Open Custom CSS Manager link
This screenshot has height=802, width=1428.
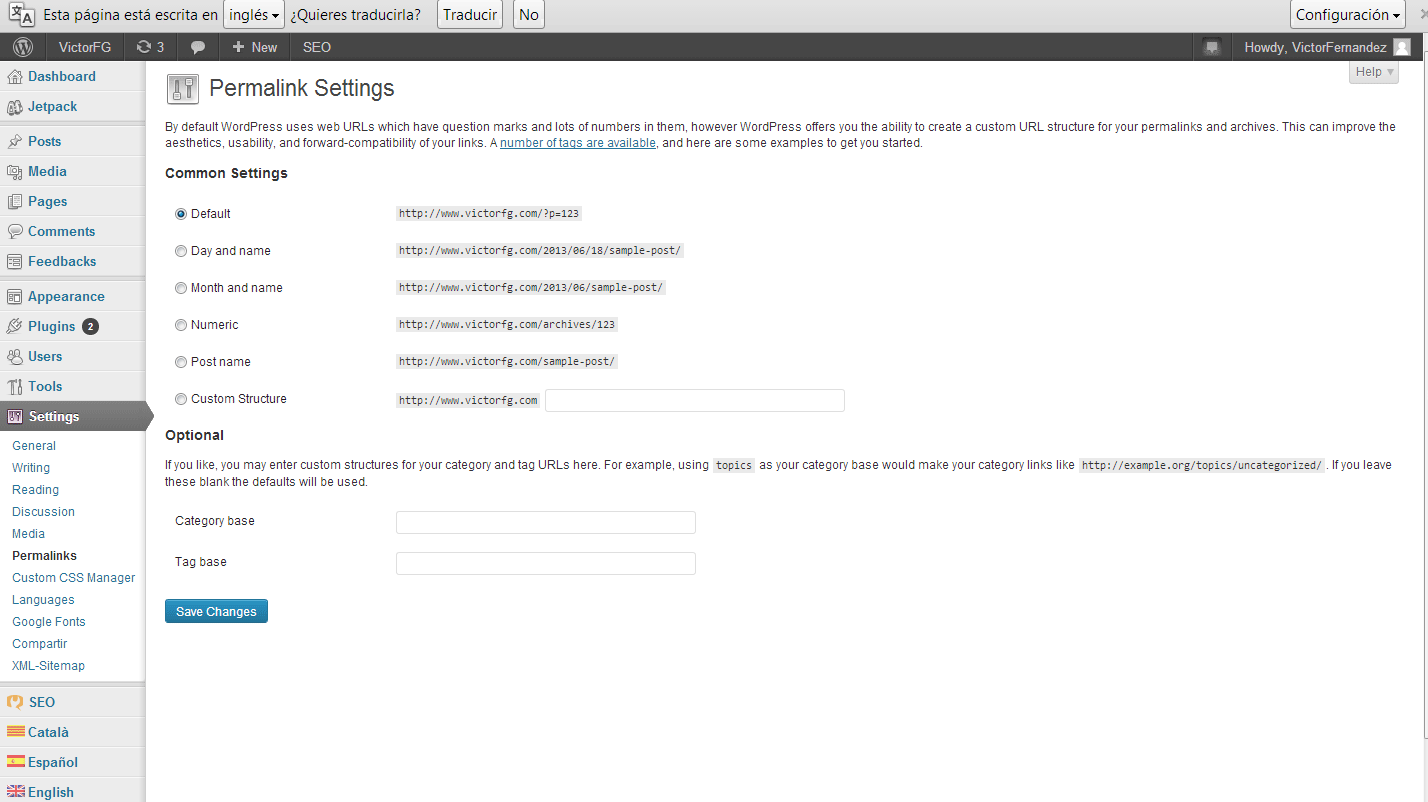73,578
